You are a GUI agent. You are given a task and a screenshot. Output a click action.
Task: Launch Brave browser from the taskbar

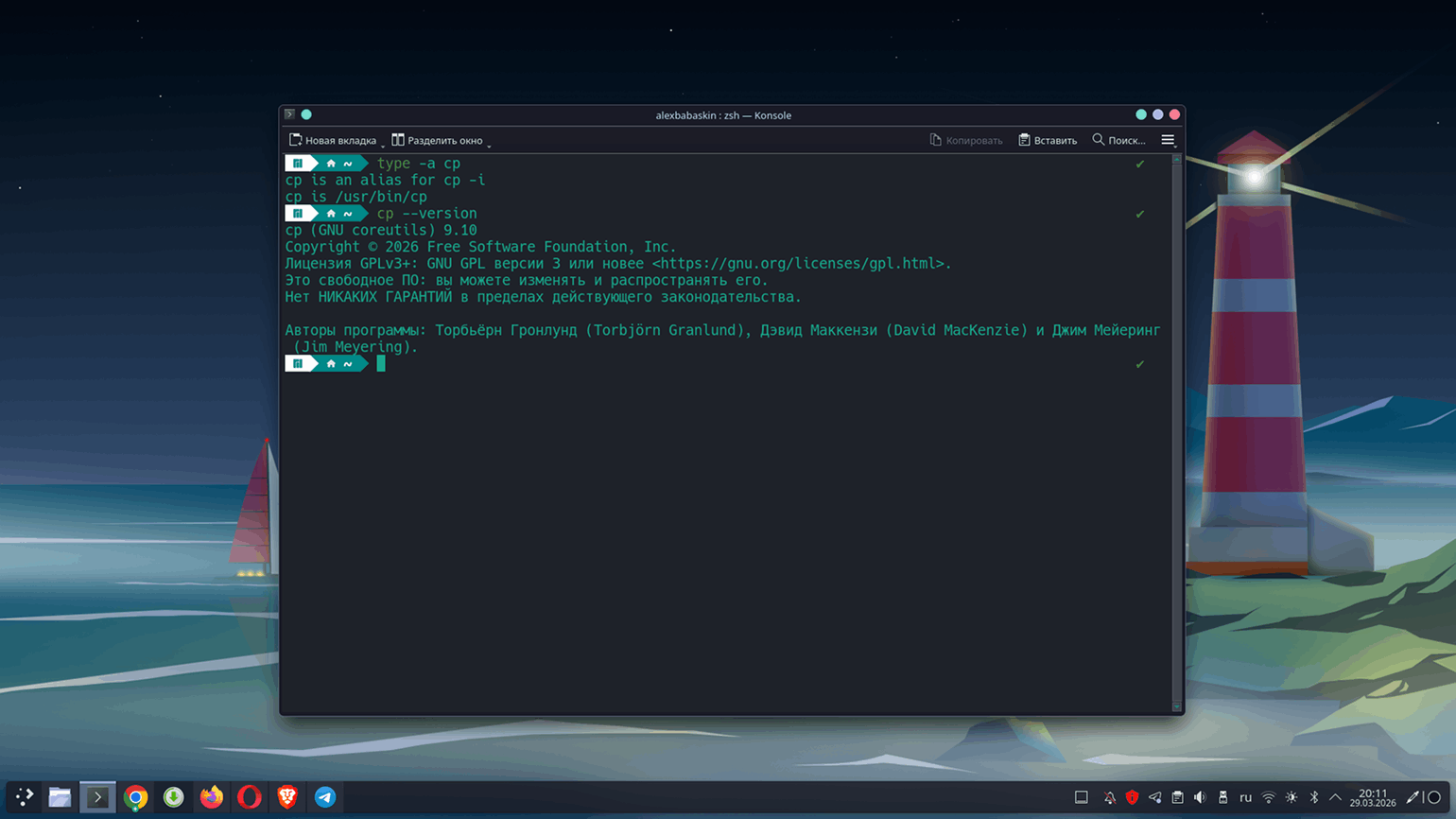(x=287, y=797)
